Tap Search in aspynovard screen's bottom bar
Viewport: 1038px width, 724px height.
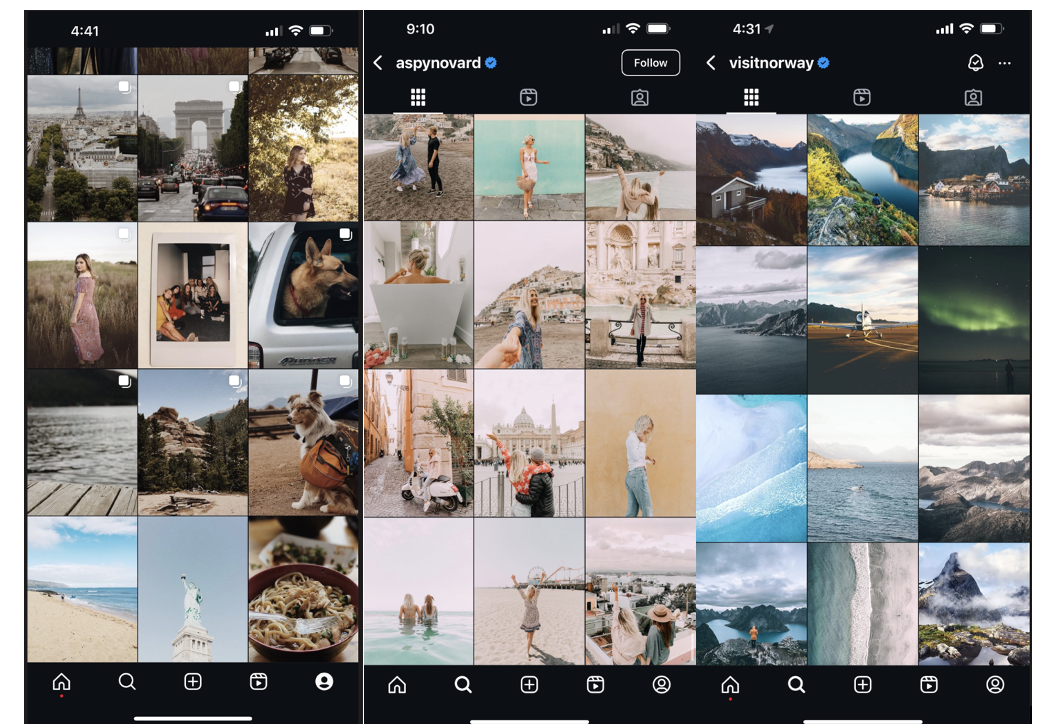pyautogui.click(x=463, y=684)
